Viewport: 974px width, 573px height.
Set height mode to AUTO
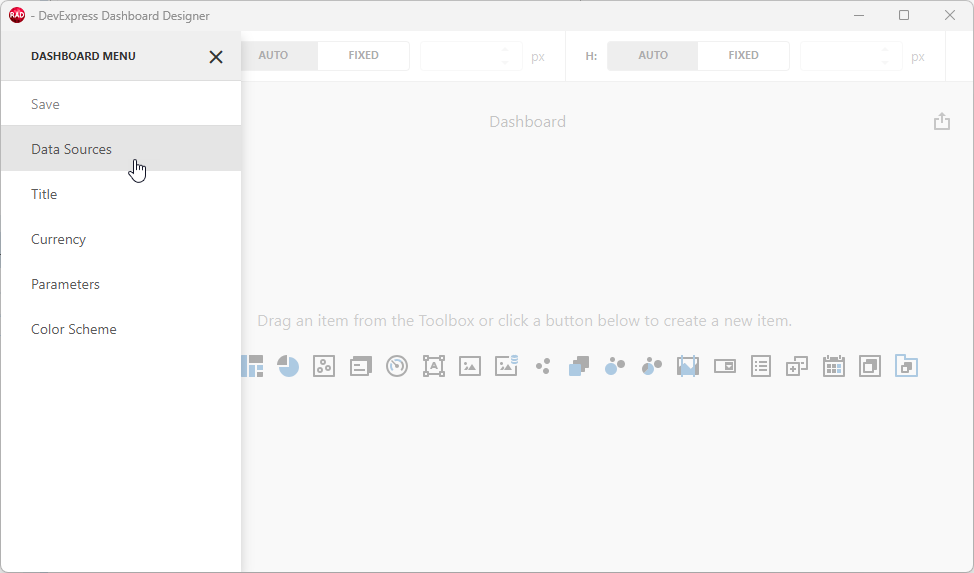coord(653,55)
